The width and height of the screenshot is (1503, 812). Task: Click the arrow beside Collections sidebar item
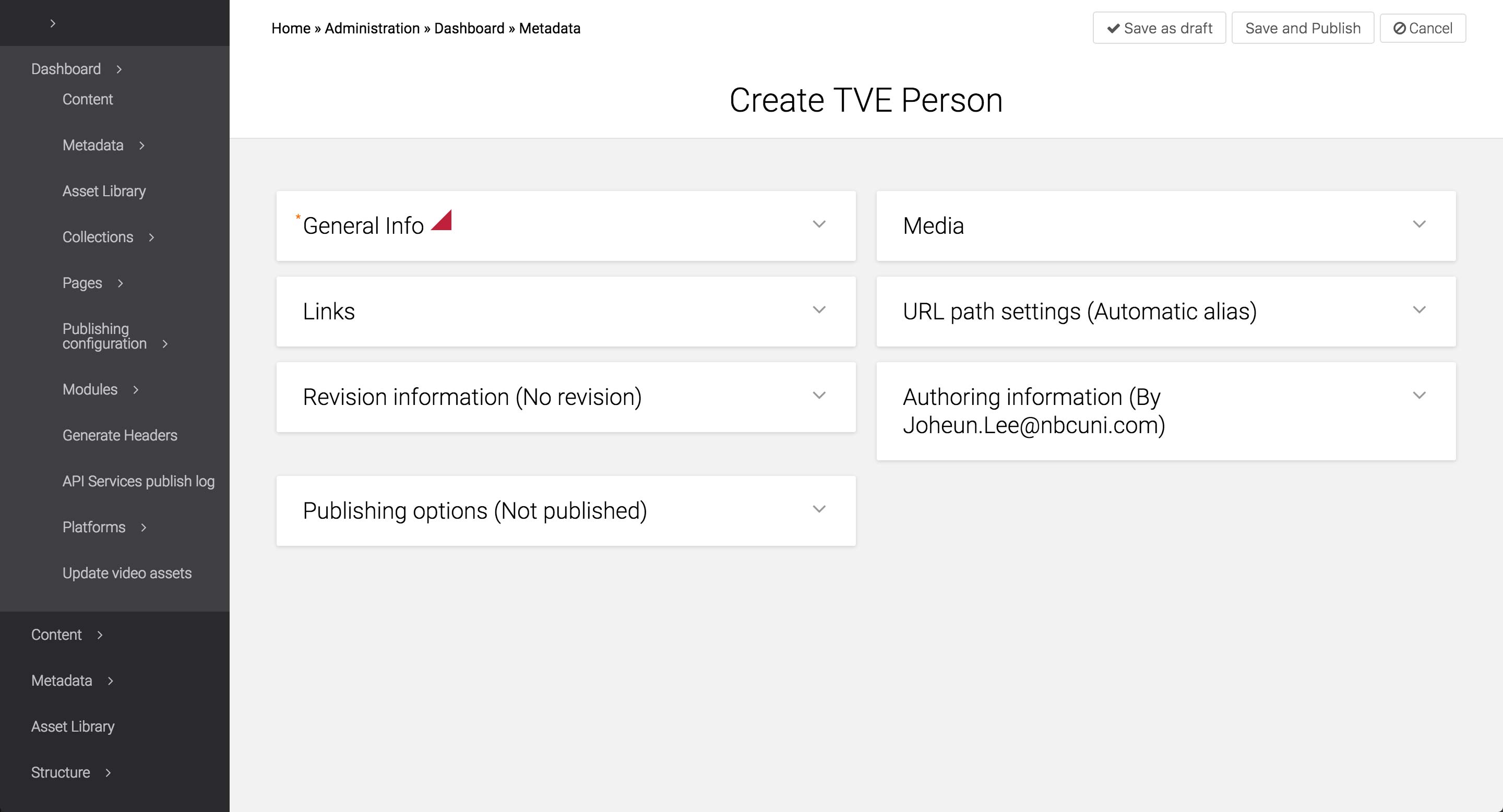152,237
